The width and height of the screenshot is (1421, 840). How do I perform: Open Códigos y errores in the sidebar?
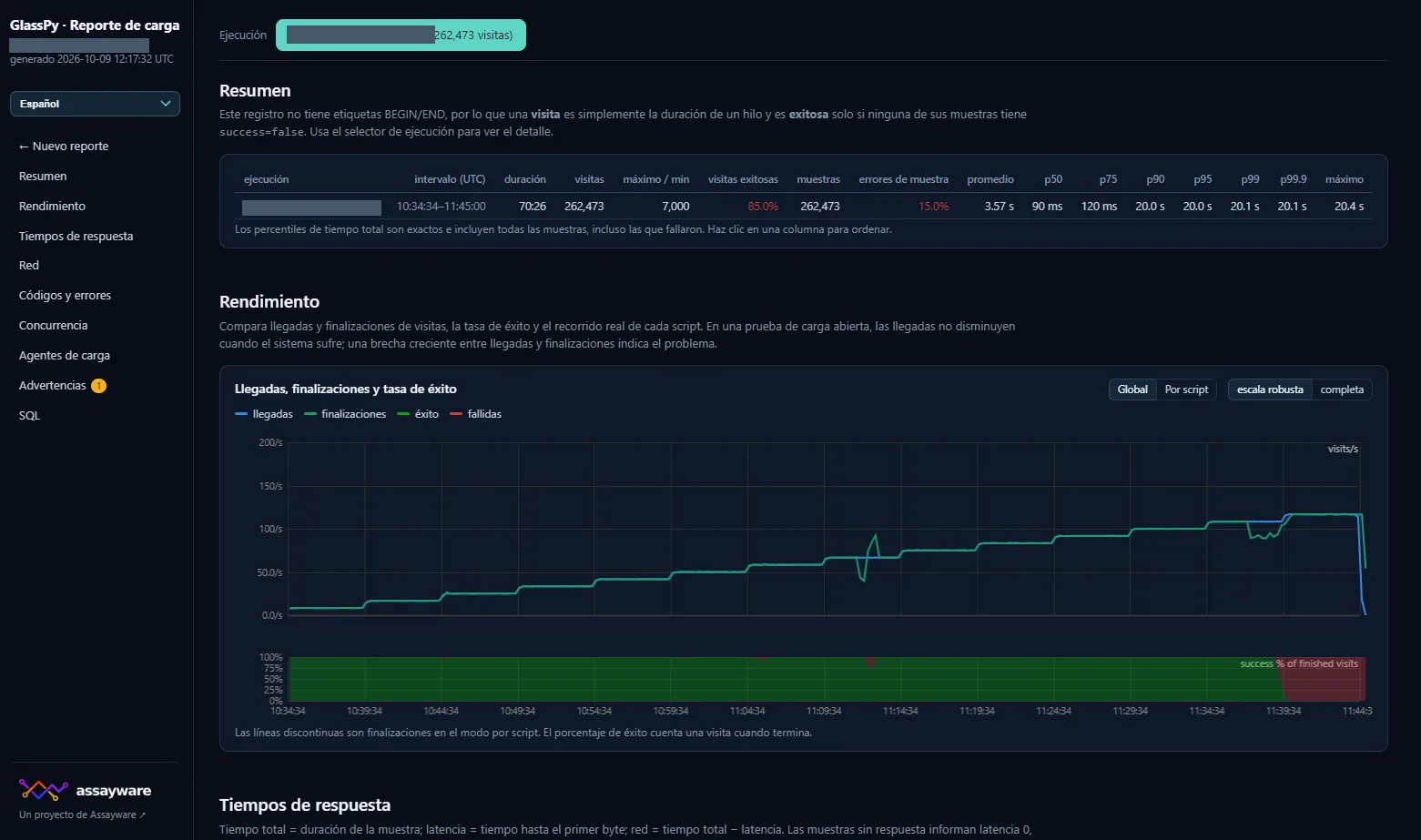(65, 296)
